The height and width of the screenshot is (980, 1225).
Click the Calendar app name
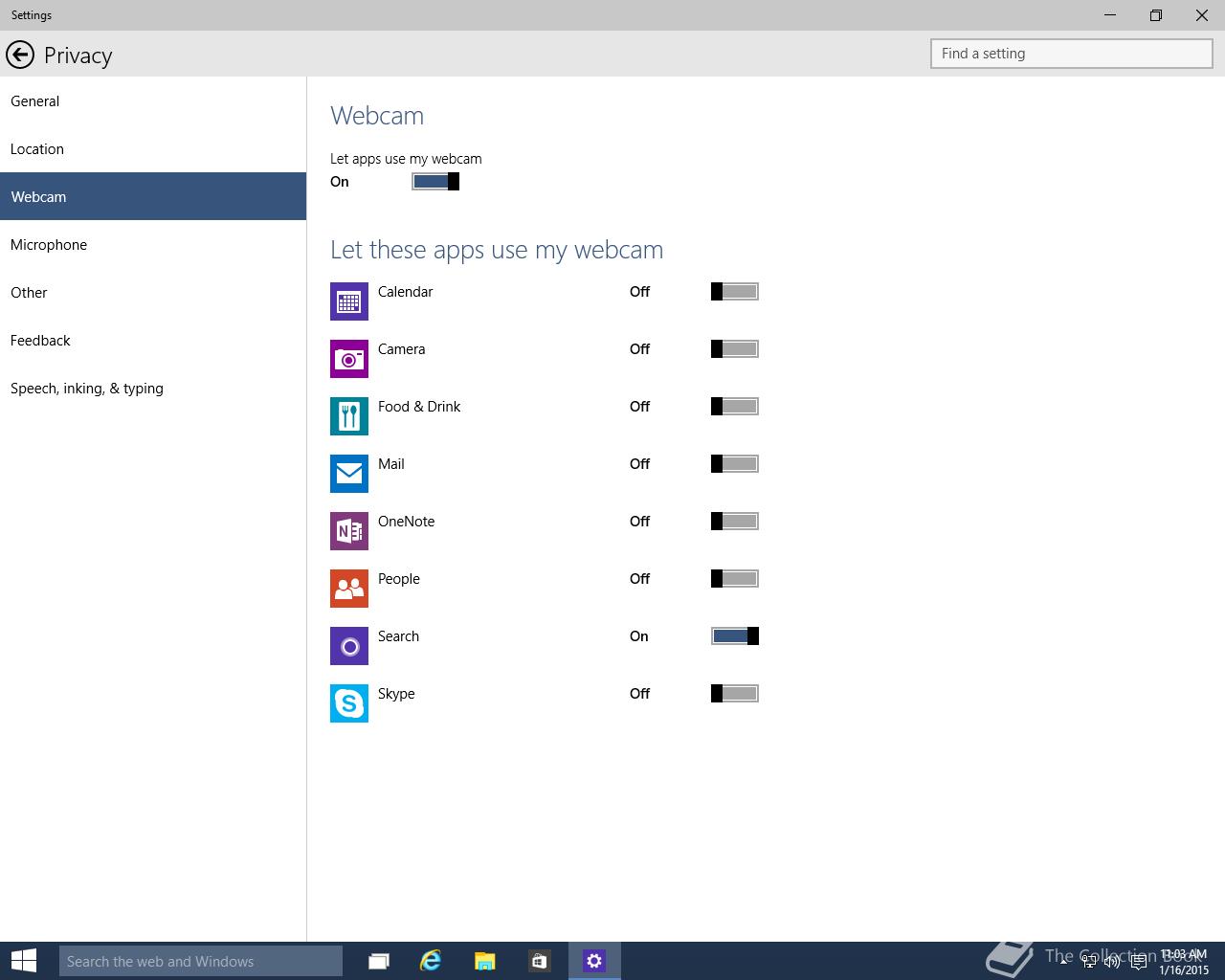pos(405,292)
